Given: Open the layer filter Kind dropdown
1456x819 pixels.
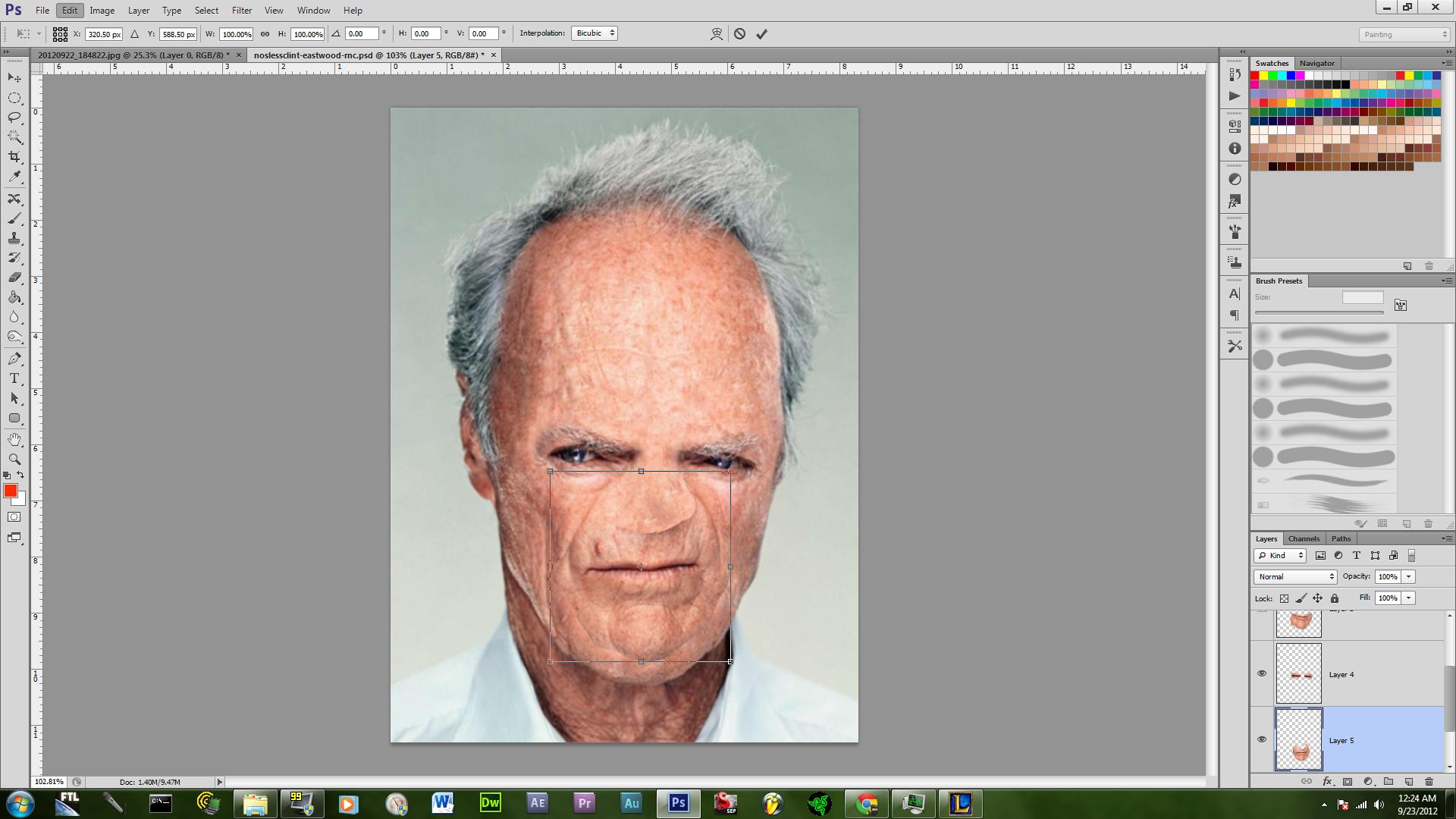Looking at the screenshot, I should [1280, 556].
